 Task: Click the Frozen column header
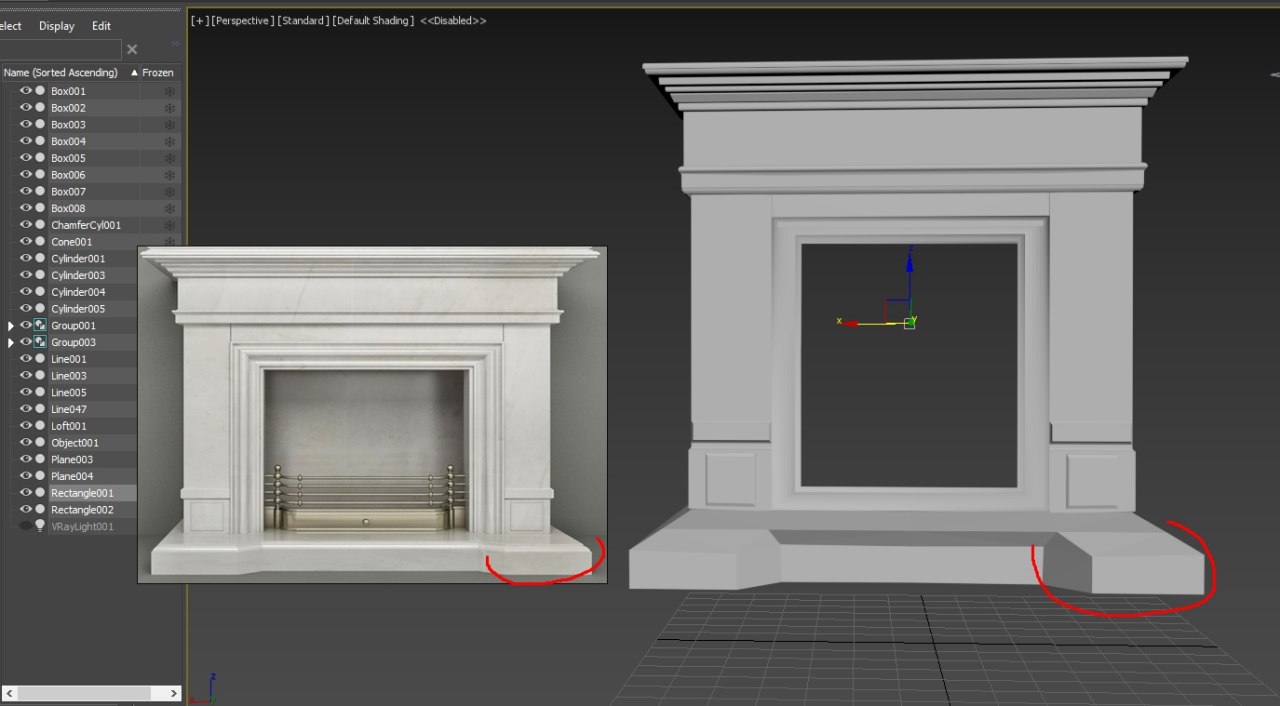[158, 73]
